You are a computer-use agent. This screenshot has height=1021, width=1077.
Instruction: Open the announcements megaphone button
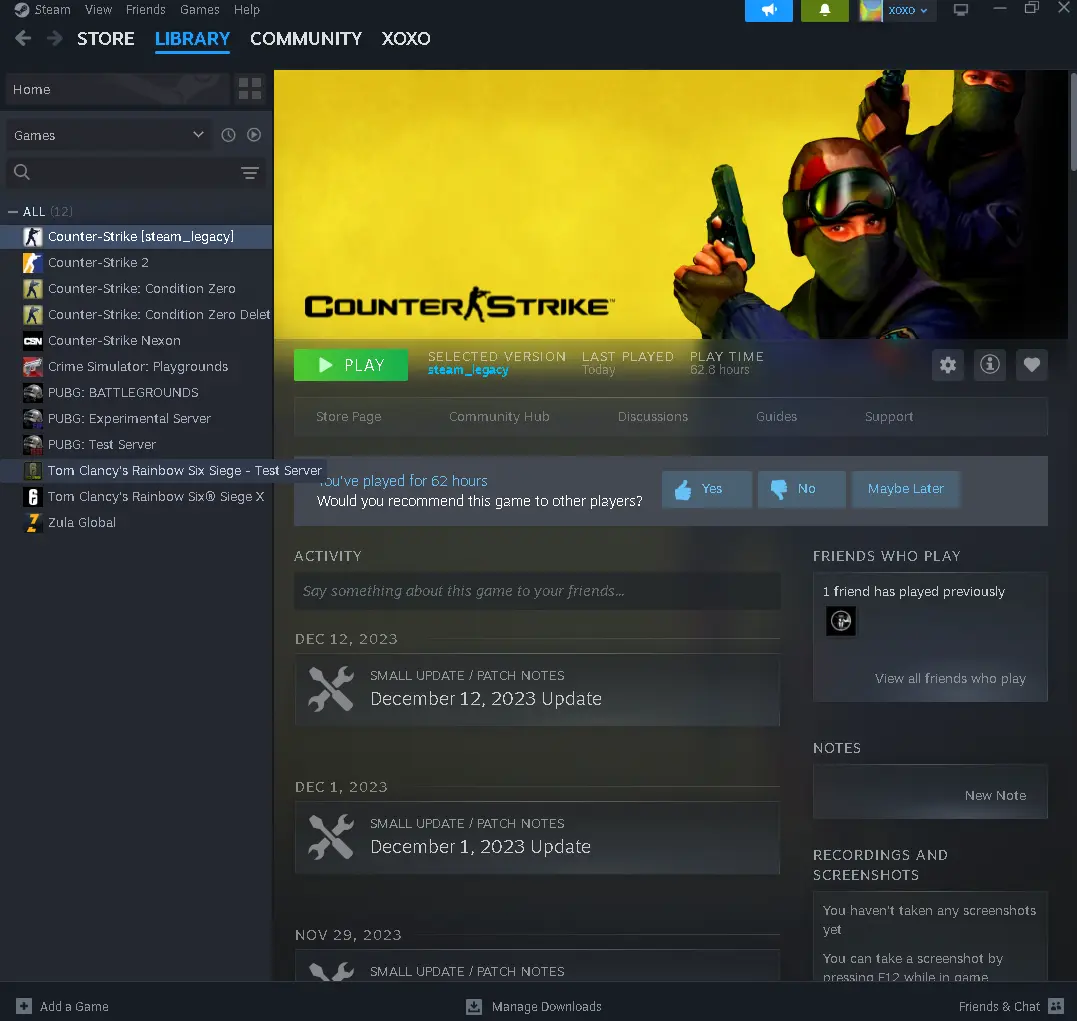(x=769, y=10)
